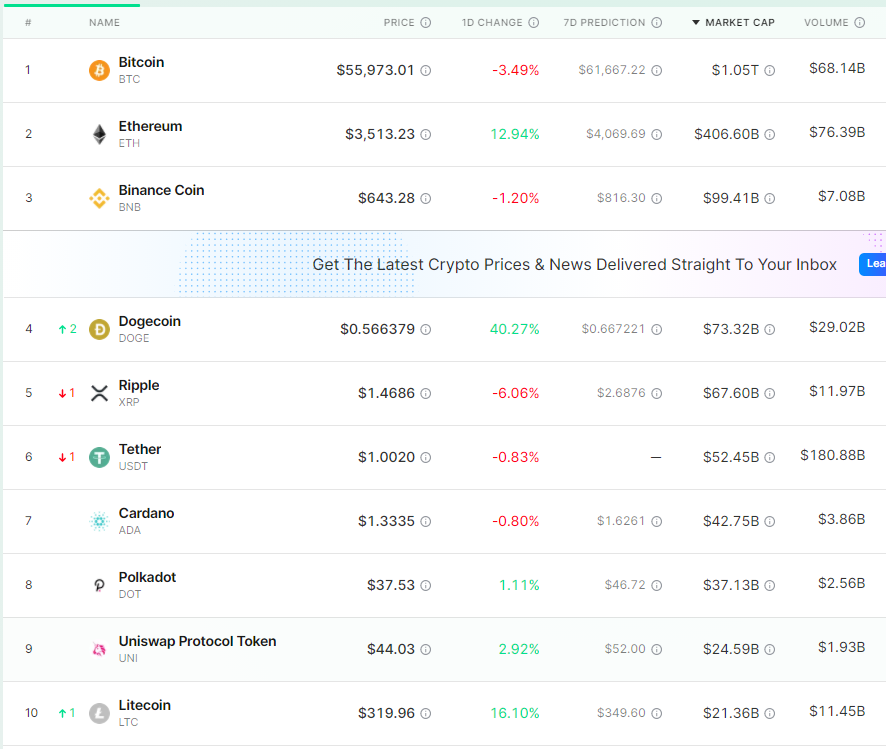
Task: Select Ripple's down 1 rank change indicator
Action: (x=67, y=393)
